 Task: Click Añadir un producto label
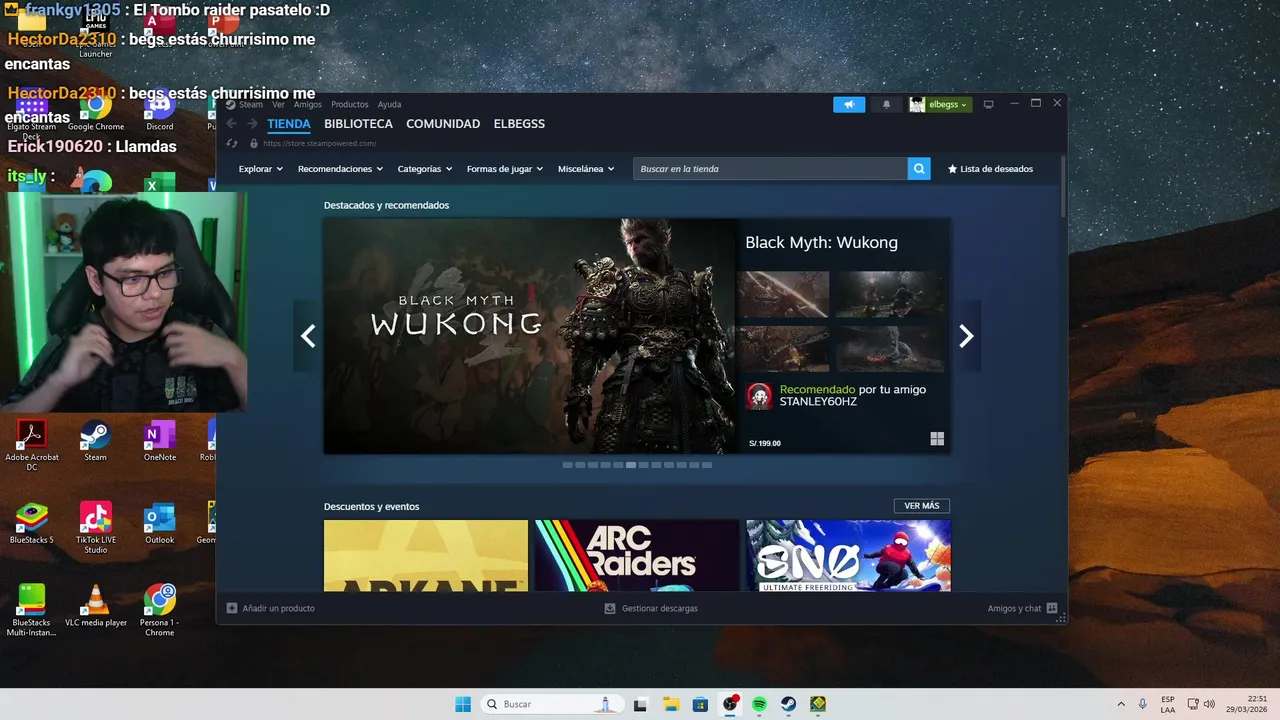pyautogui.click(x=278, y=608)
